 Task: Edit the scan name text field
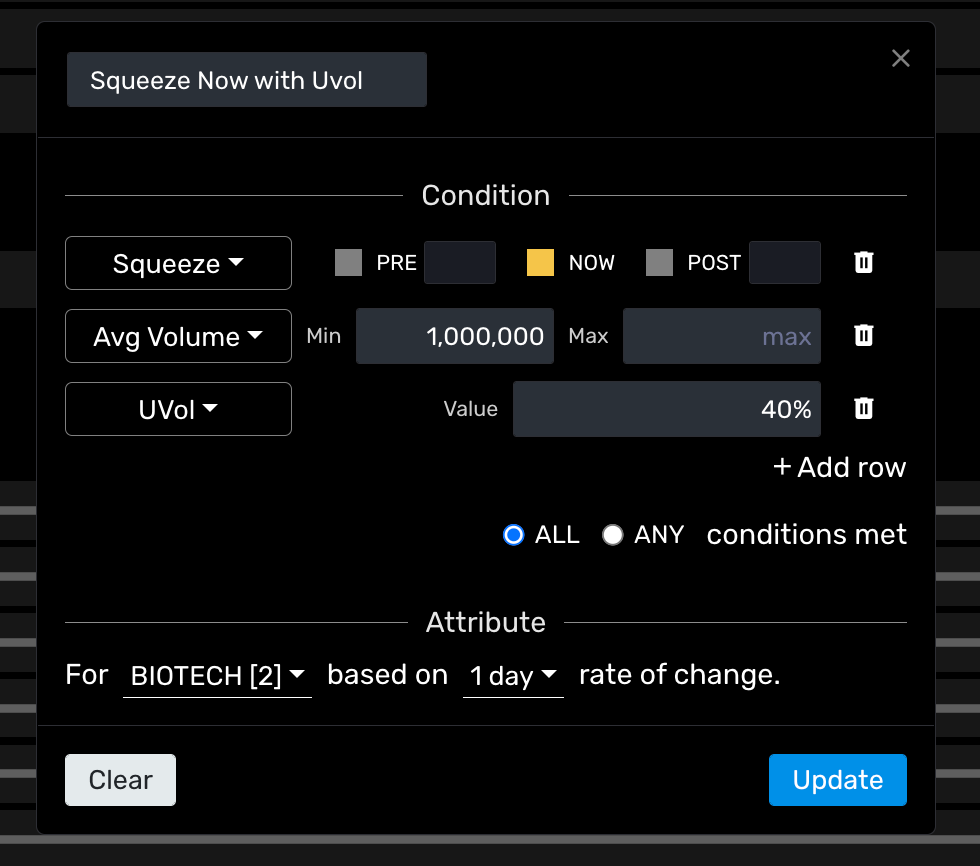tap(246, 80)
